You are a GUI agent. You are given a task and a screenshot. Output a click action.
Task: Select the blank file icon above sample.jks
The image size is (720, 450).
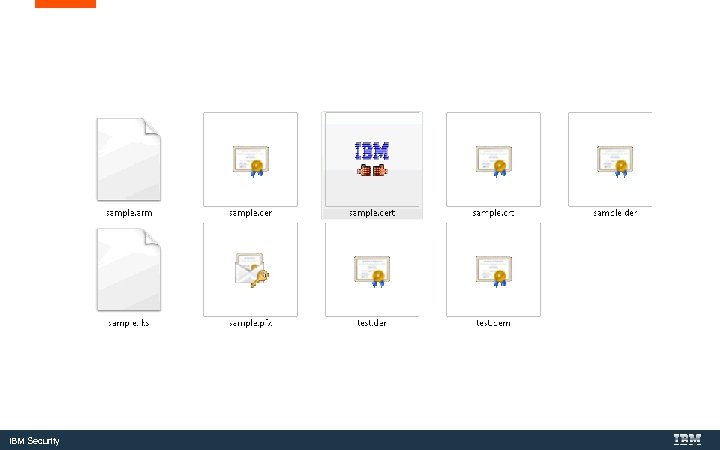(x=129, y=270)
